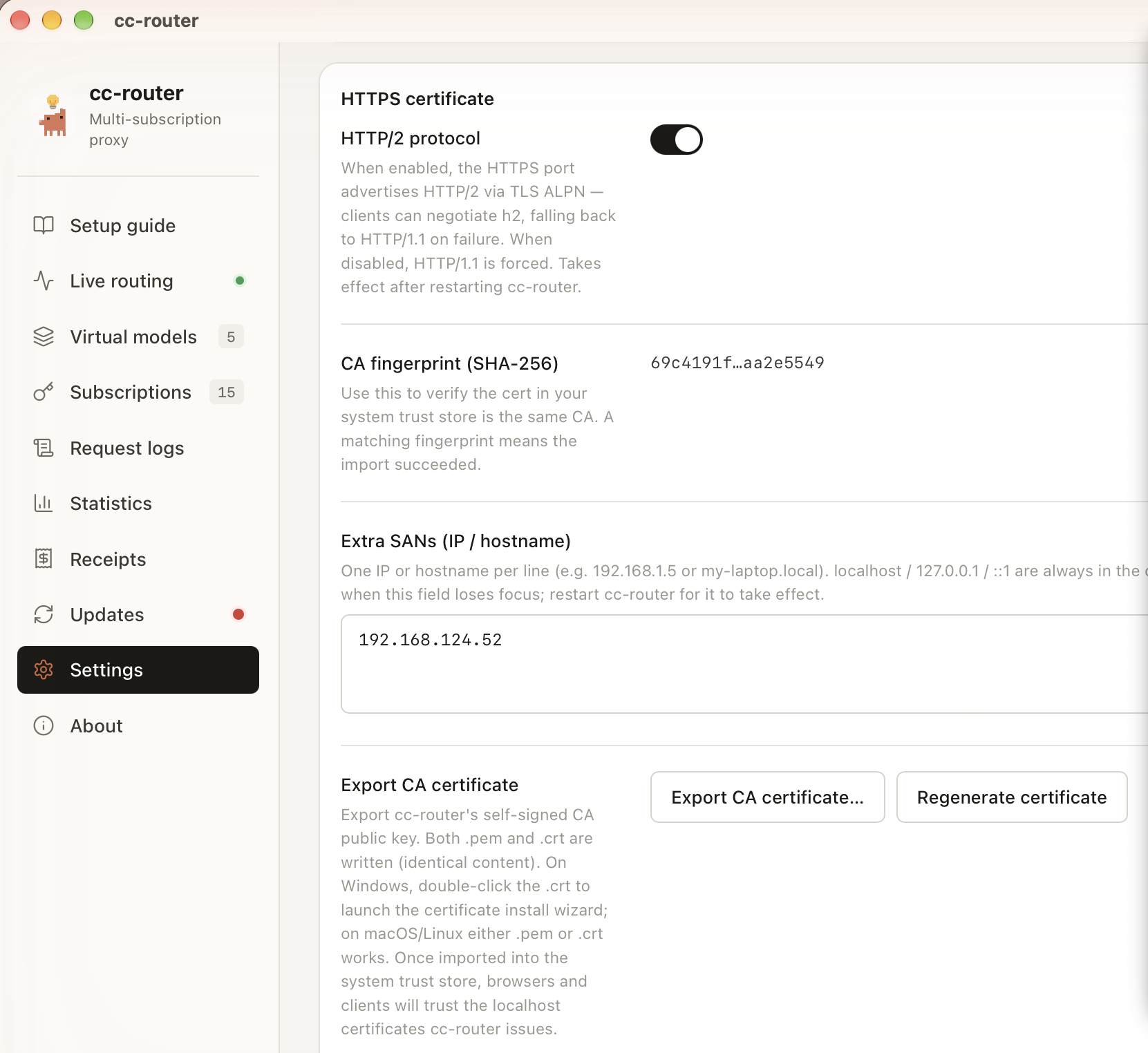This screenshot has height=1053, width=1148.
Task: Click the red Updates notification dot
Action: (238, 614)
